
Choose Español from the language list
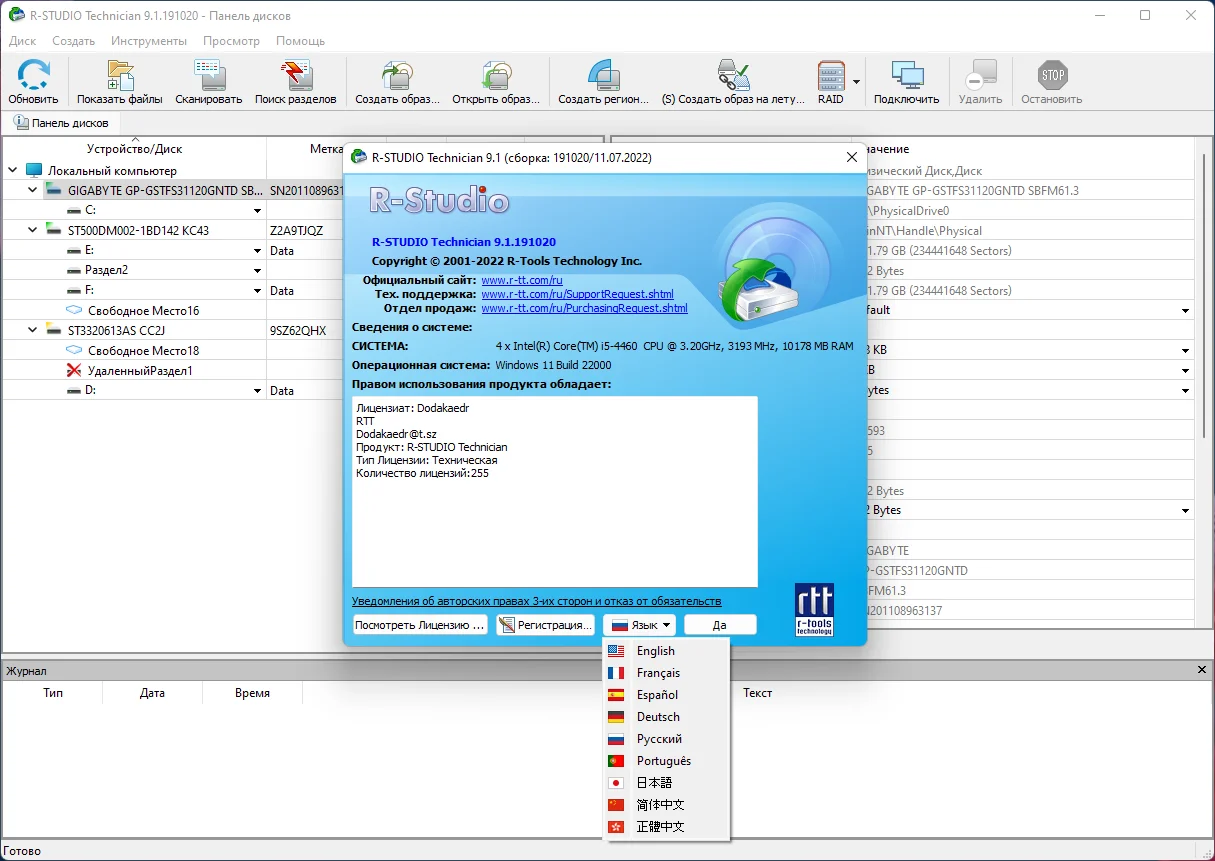667,695
